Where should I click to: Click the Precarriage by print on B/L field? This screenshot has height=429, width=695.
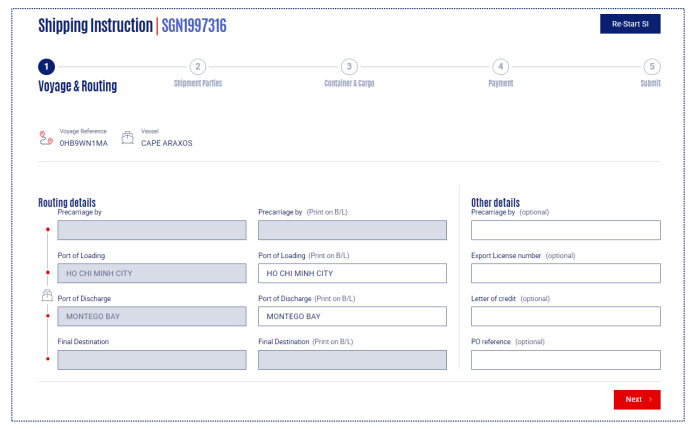(352, 230)
